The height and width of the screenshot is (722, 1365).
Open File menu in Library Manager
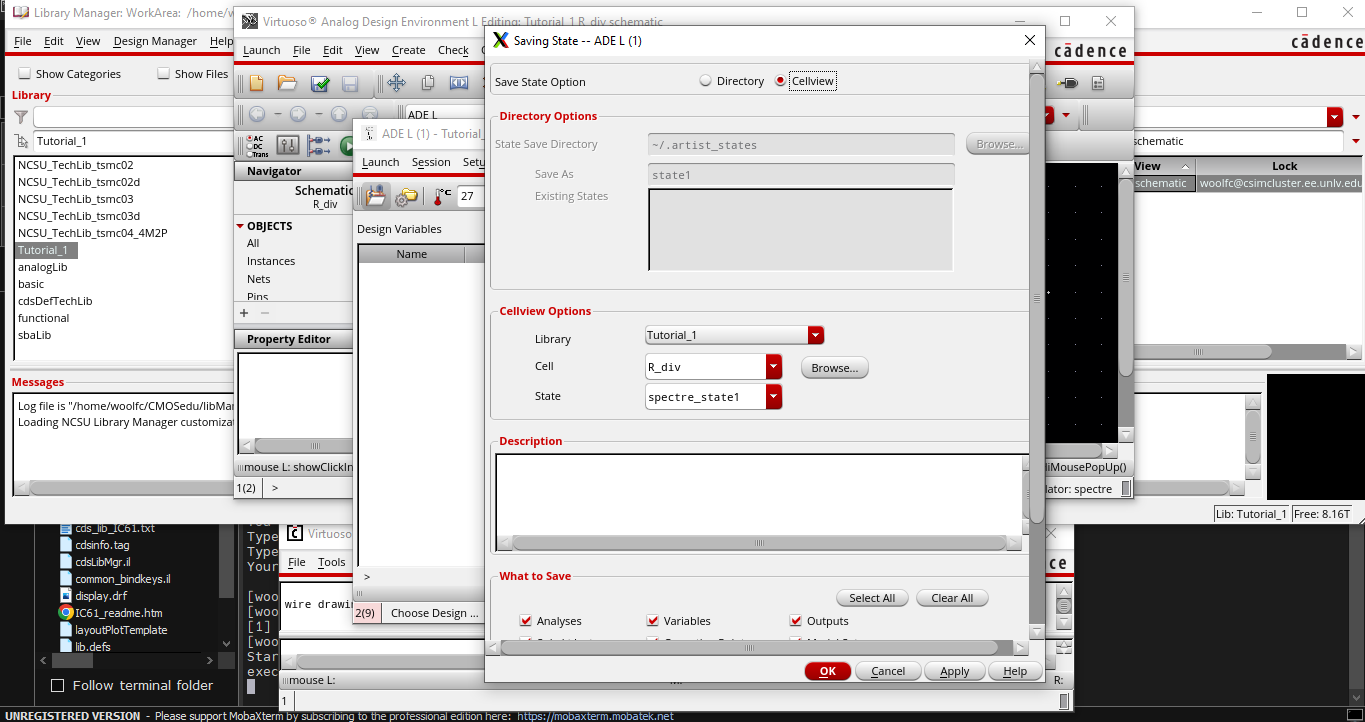[22, 41]
